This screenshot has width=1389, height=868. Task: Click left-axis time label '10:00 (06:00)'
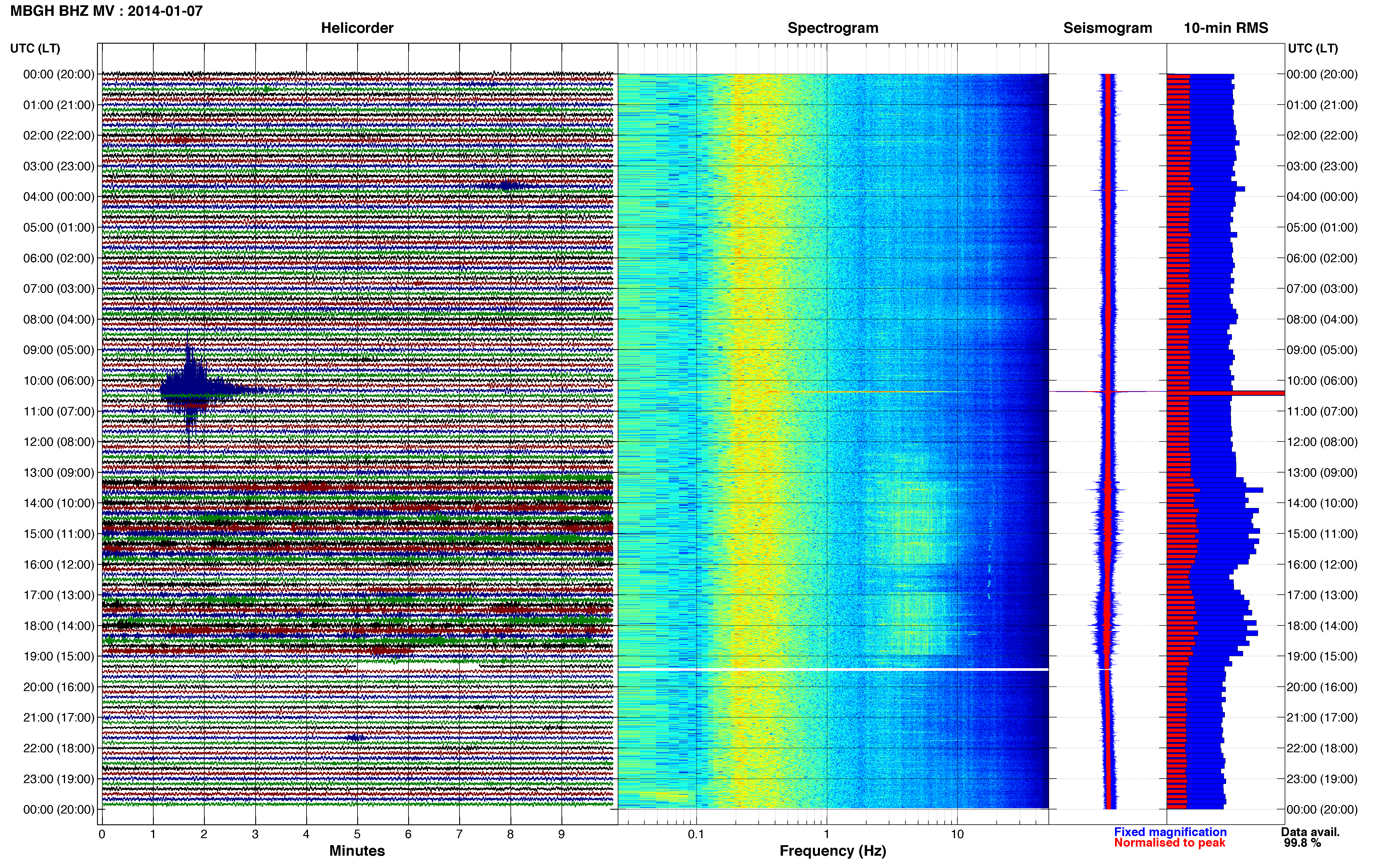59,381
